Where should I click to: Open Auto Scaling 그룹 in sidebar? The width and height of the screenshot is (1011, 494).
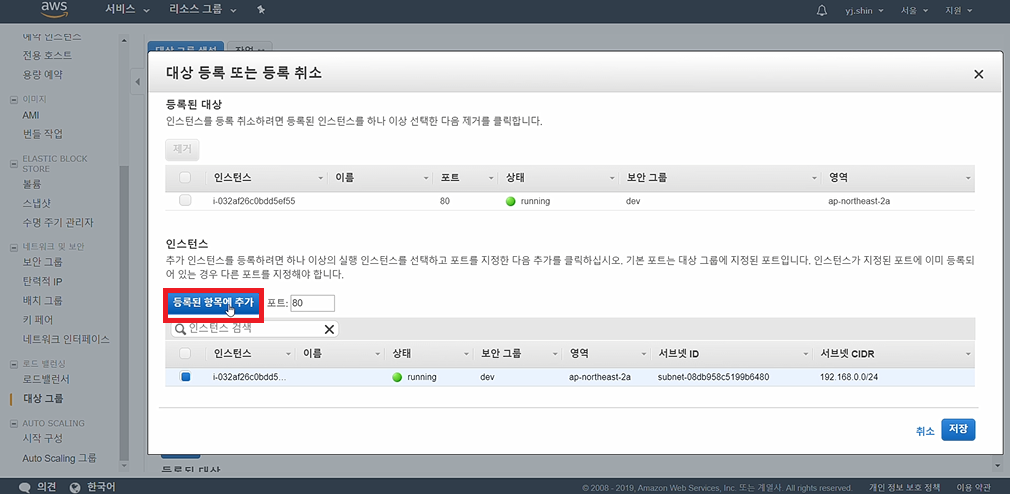59,458
